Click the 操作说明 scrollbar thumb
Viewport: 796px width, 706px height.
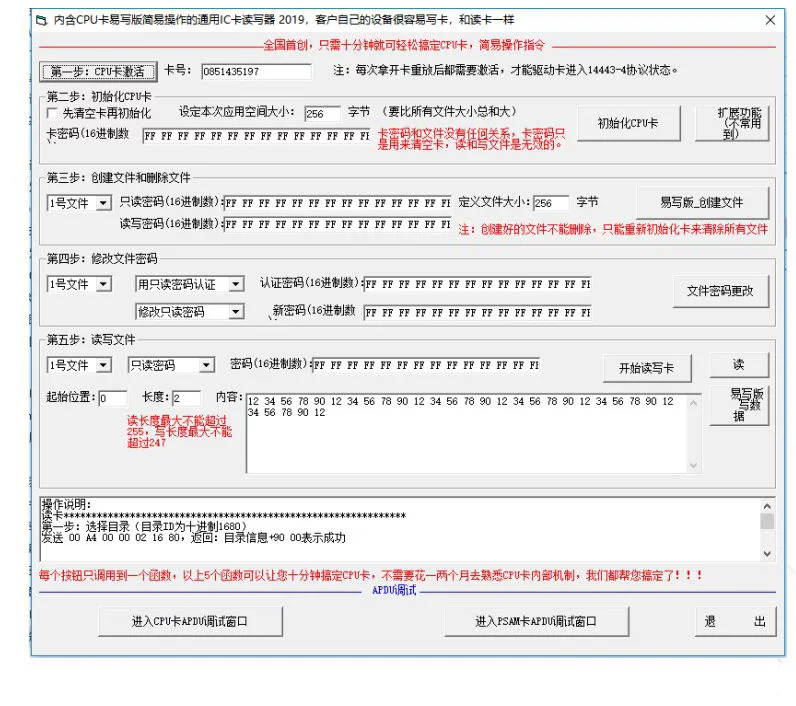tap(767, 521)
